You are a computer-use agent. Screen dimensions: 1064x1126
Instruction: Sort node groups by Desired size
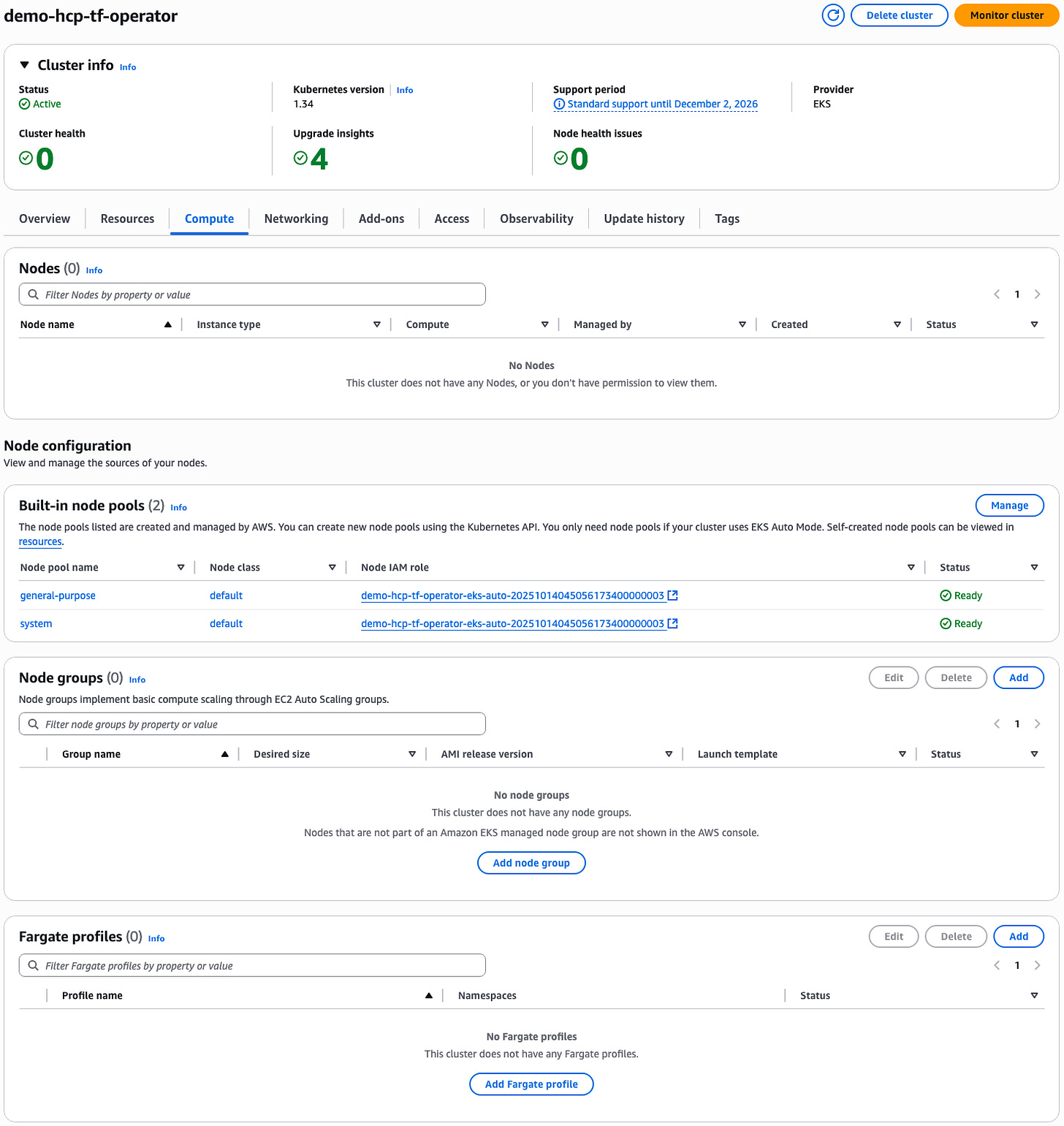tap(412, 754)
